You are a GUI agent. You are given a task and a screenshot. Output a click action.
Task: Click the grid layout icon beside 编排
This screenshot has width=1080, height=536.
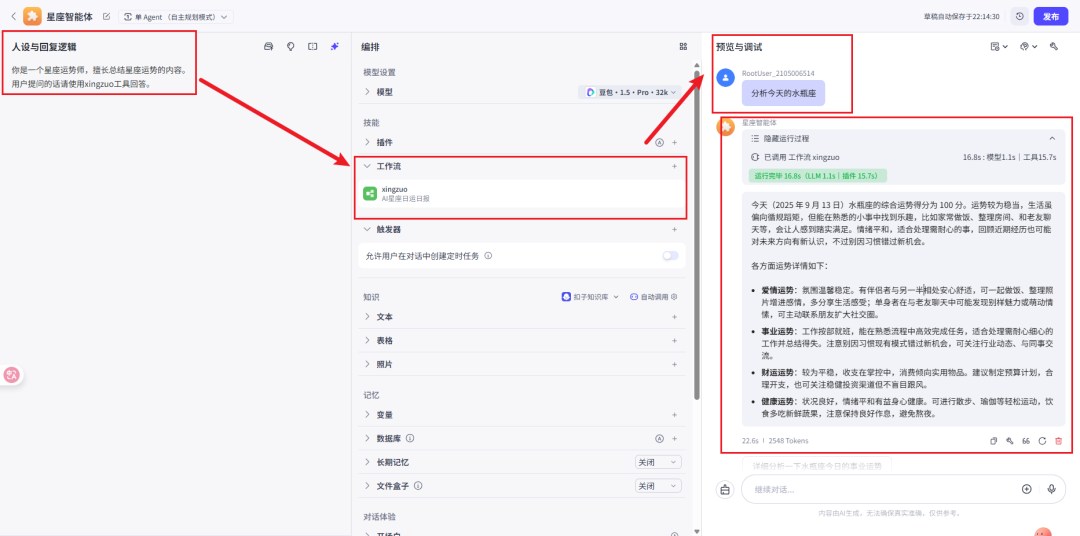683,47
